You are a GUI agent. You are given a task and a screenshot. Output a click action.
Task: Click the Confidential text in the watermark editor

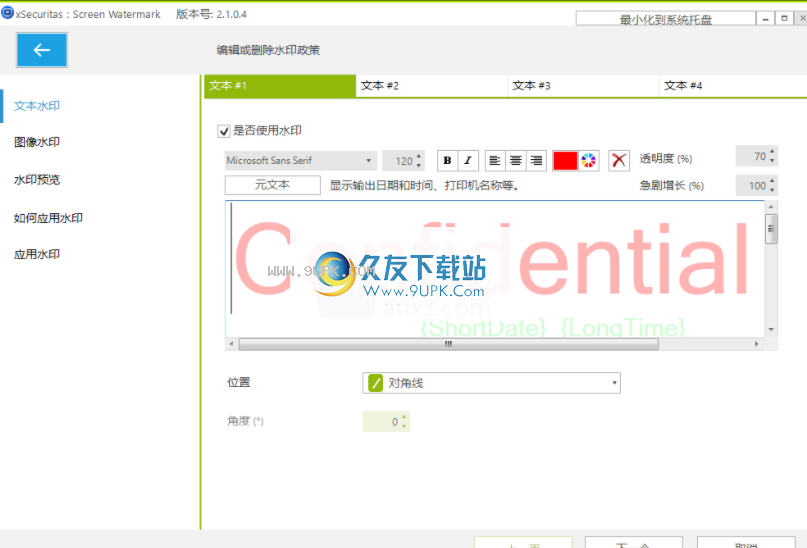(x=492, y=260)
